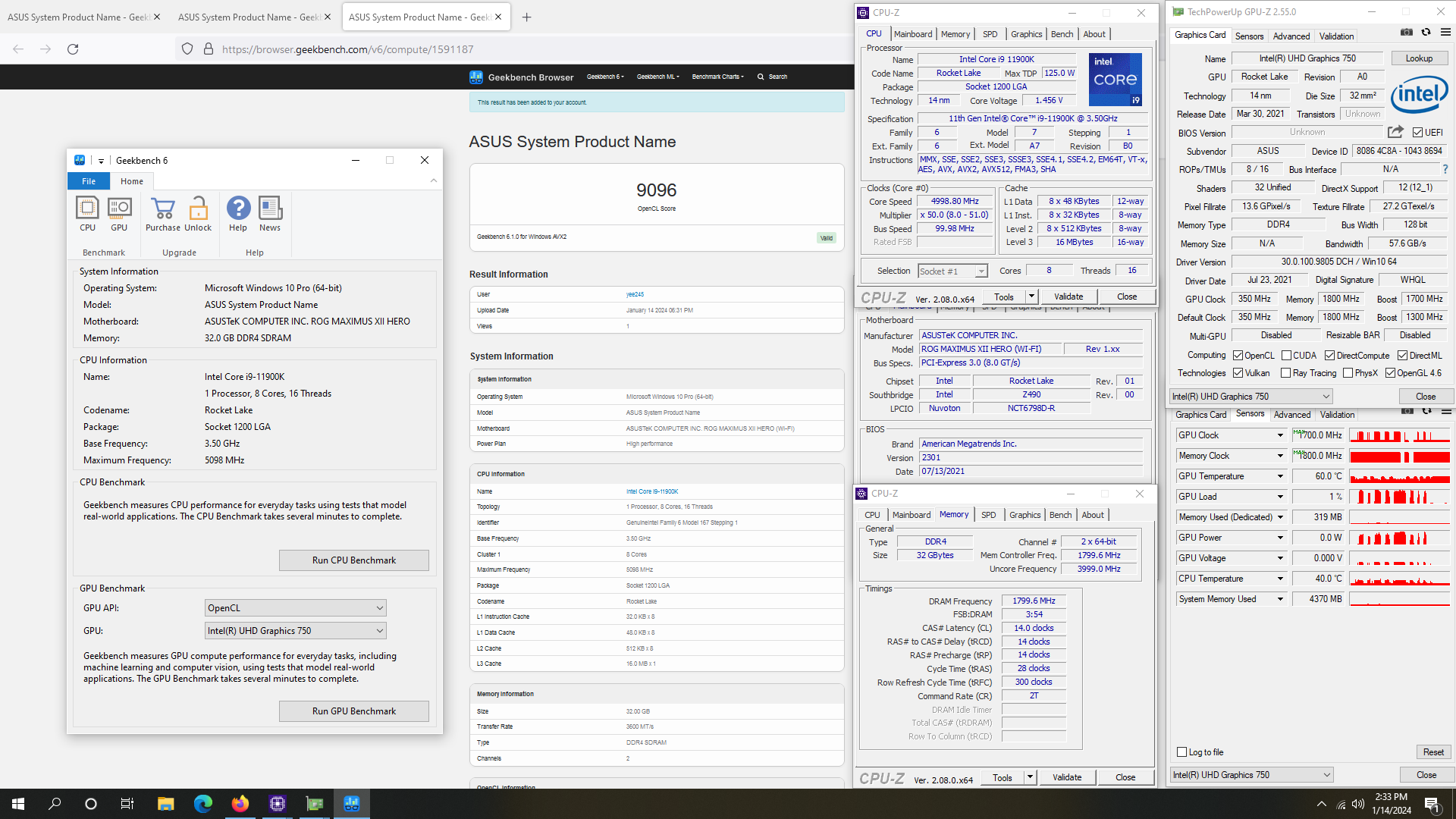Expand the Tools dropdown arrow in top CPU-Z
Viewport: 1456px width, 819px height.
point(1031,297)
